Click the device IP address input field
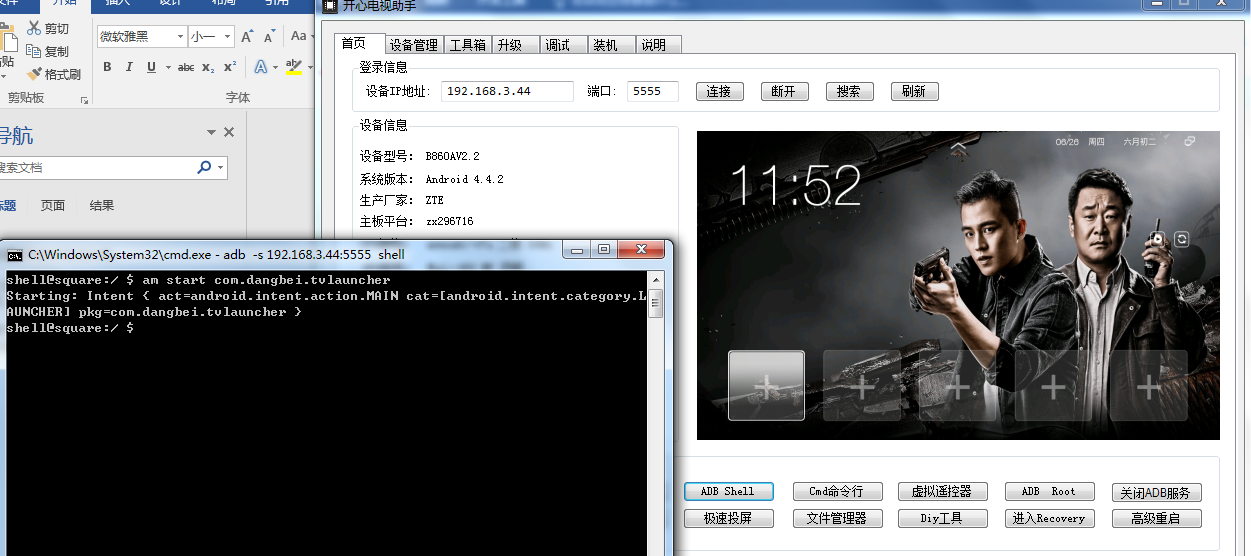 coord(507,91)
